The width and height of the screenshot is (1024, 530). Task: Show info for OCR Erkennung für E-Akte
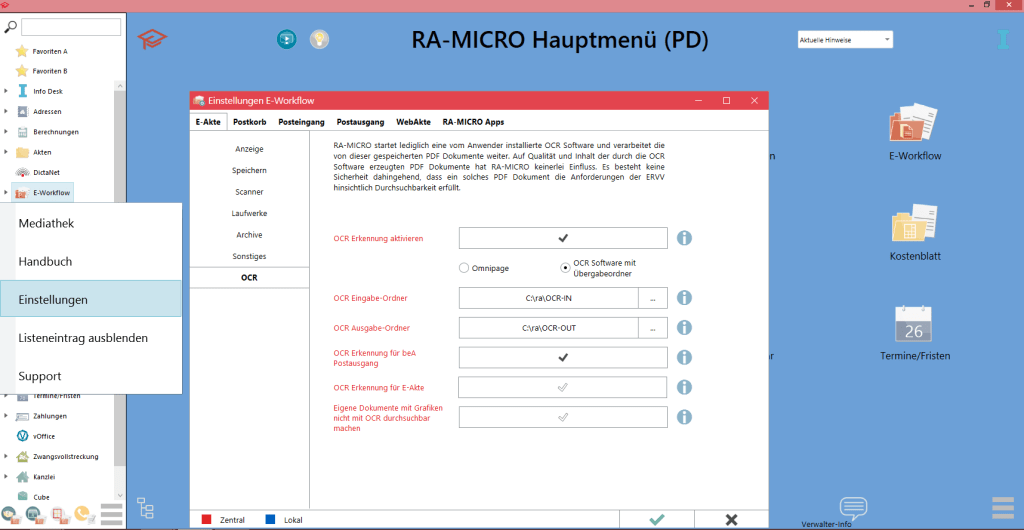pos(684,387)
